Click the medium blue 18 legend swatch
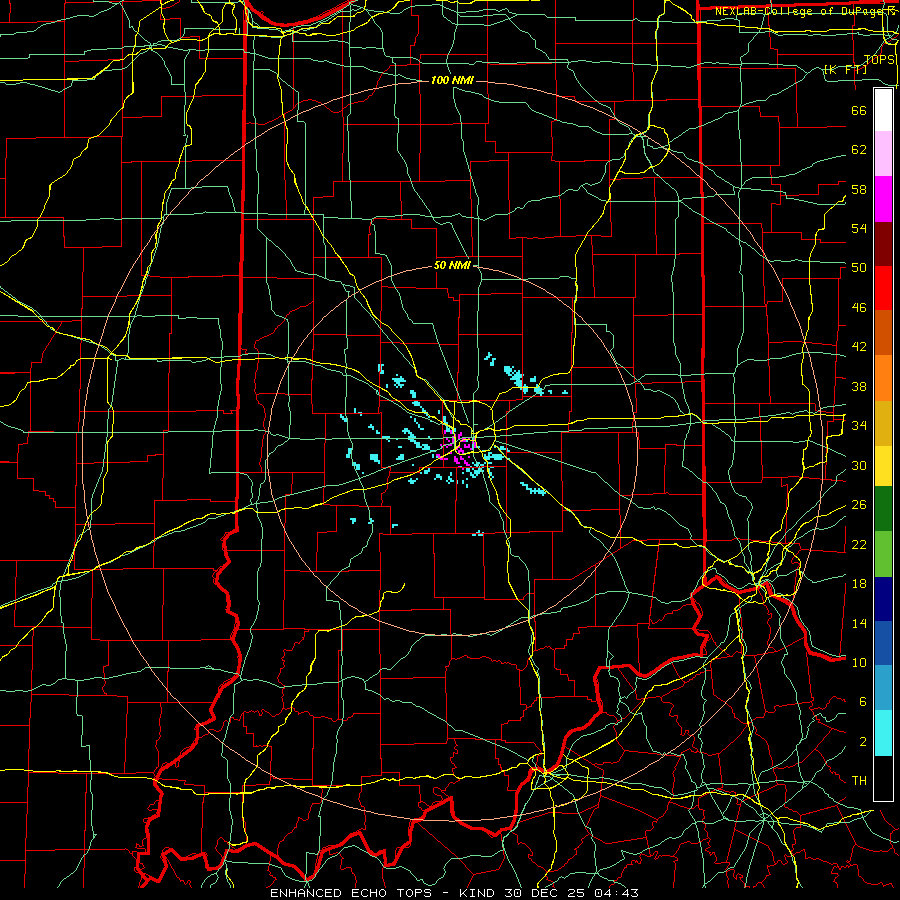 point(883,643)
